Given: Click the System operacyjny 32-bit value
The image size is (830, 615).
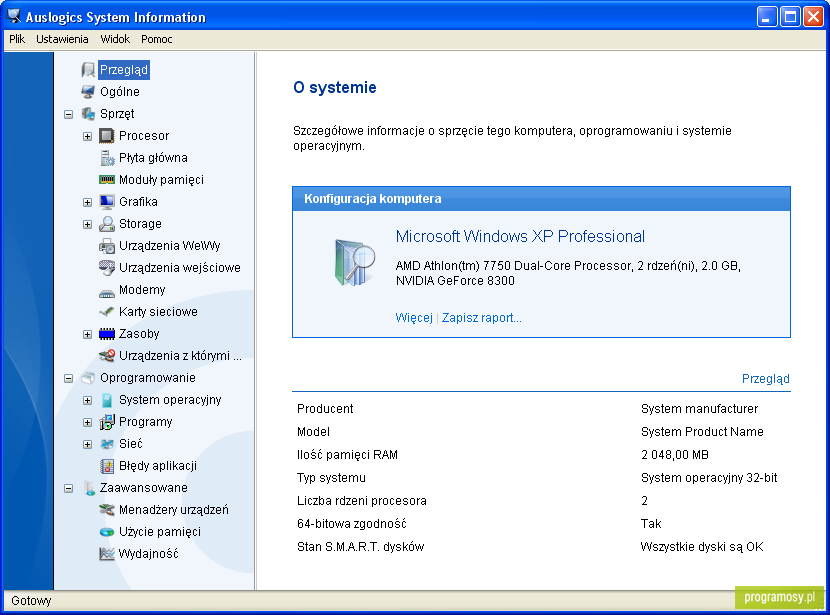Looking at the screenshot, I should [x=709, y=478].
